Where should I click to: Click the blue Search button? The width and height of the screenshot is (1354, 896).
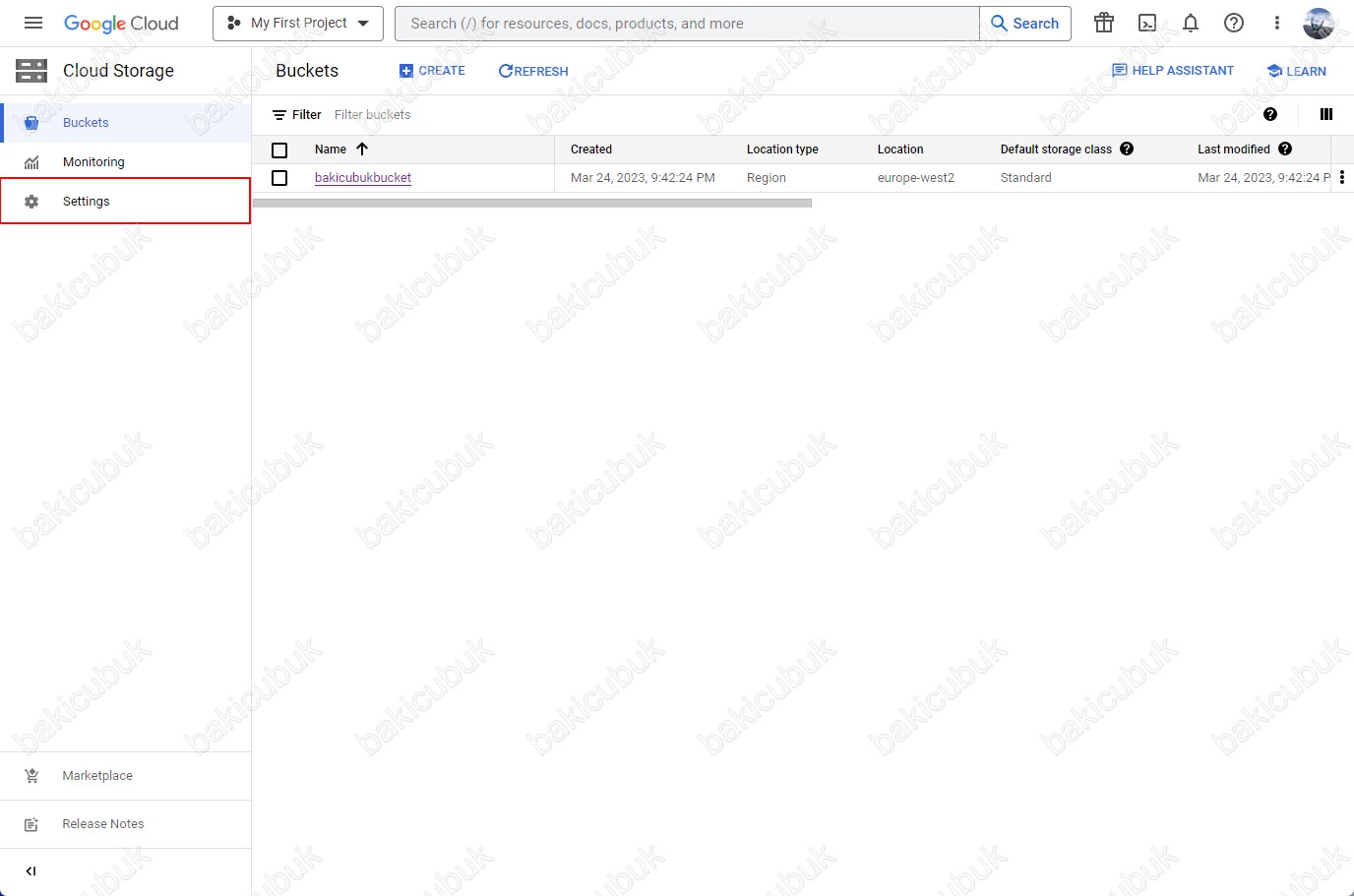click(1025, 24)
